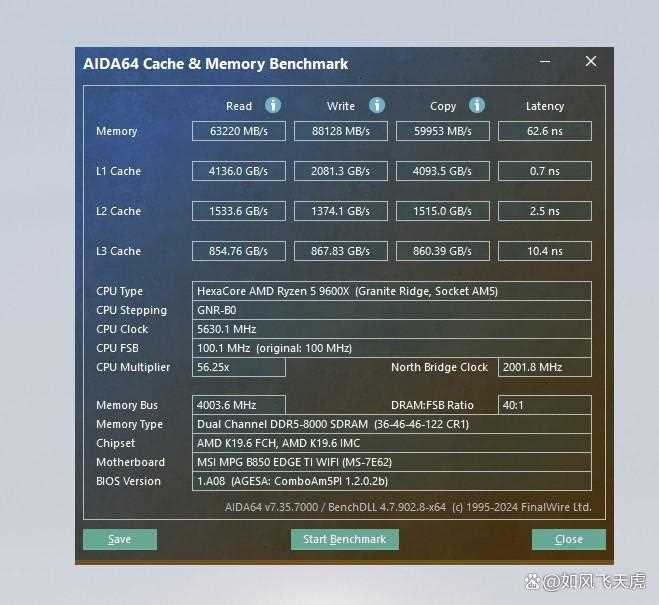Viewport: 659px width, 605px height.
Task: Click Motherboard field MSI MPG B850
Action: [x=392, y=462]
